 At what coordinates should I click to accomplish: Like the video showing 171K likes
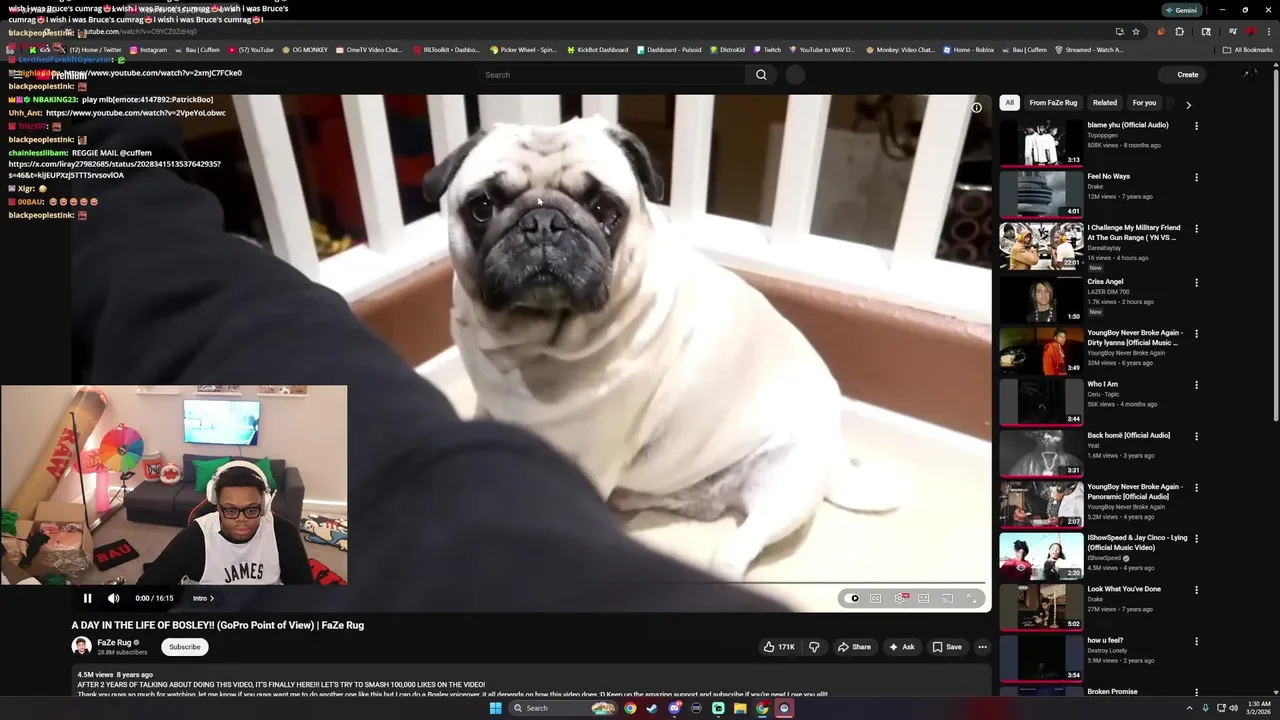[779, 647]
